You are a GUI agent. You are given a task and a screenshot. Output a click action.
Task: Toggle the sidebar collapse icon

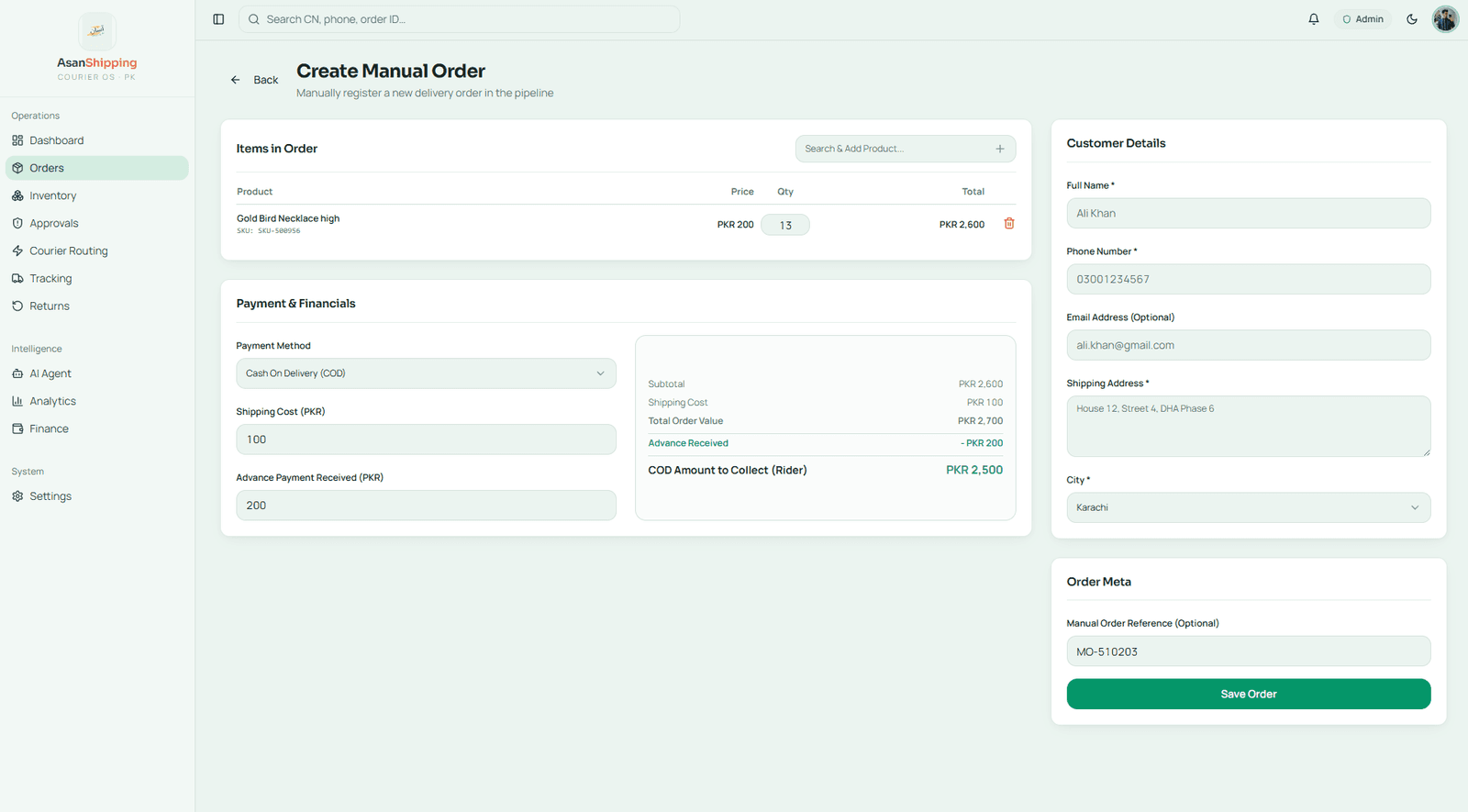pyautogui.click(x=218, y=19)
